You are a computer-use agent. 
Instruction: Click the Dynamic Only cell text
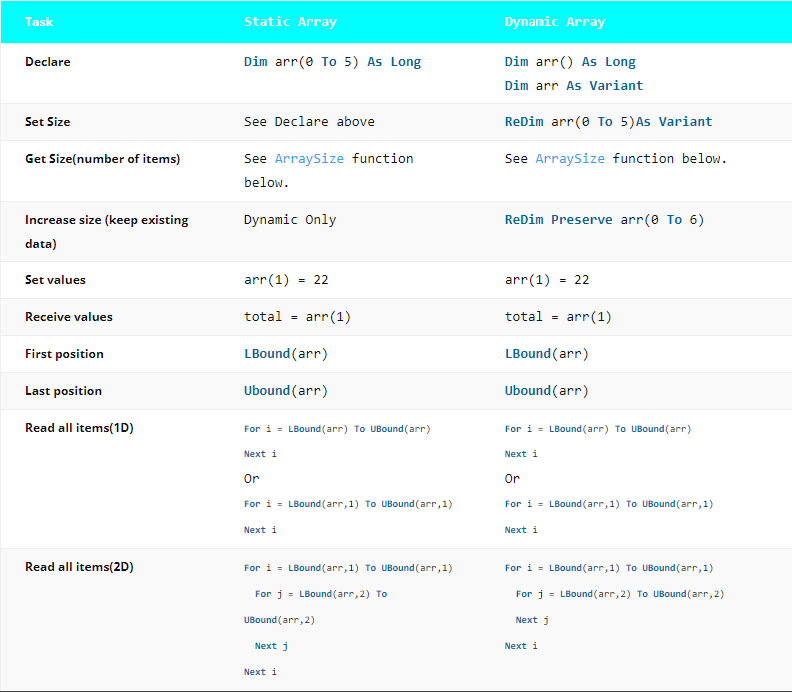290,220
